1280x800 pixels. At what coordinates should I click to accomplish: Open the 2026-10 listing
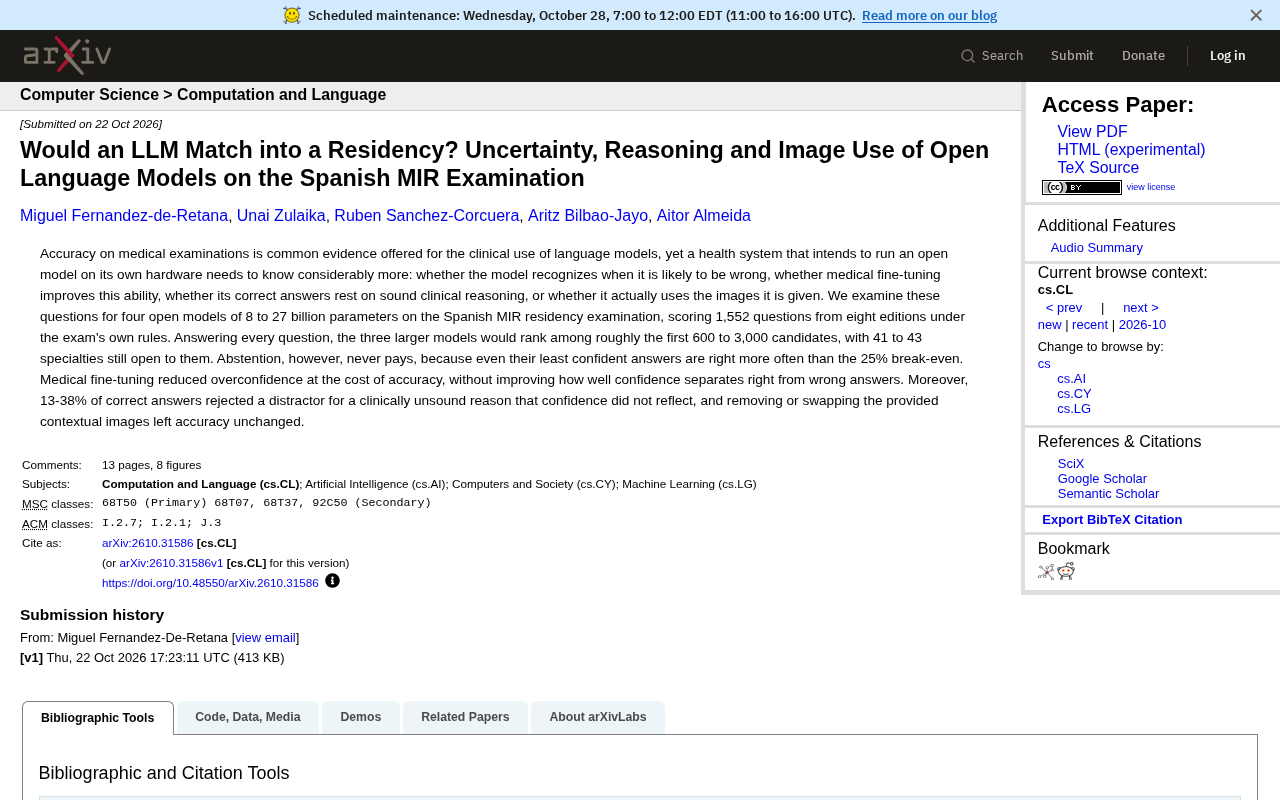[1142, 325]
